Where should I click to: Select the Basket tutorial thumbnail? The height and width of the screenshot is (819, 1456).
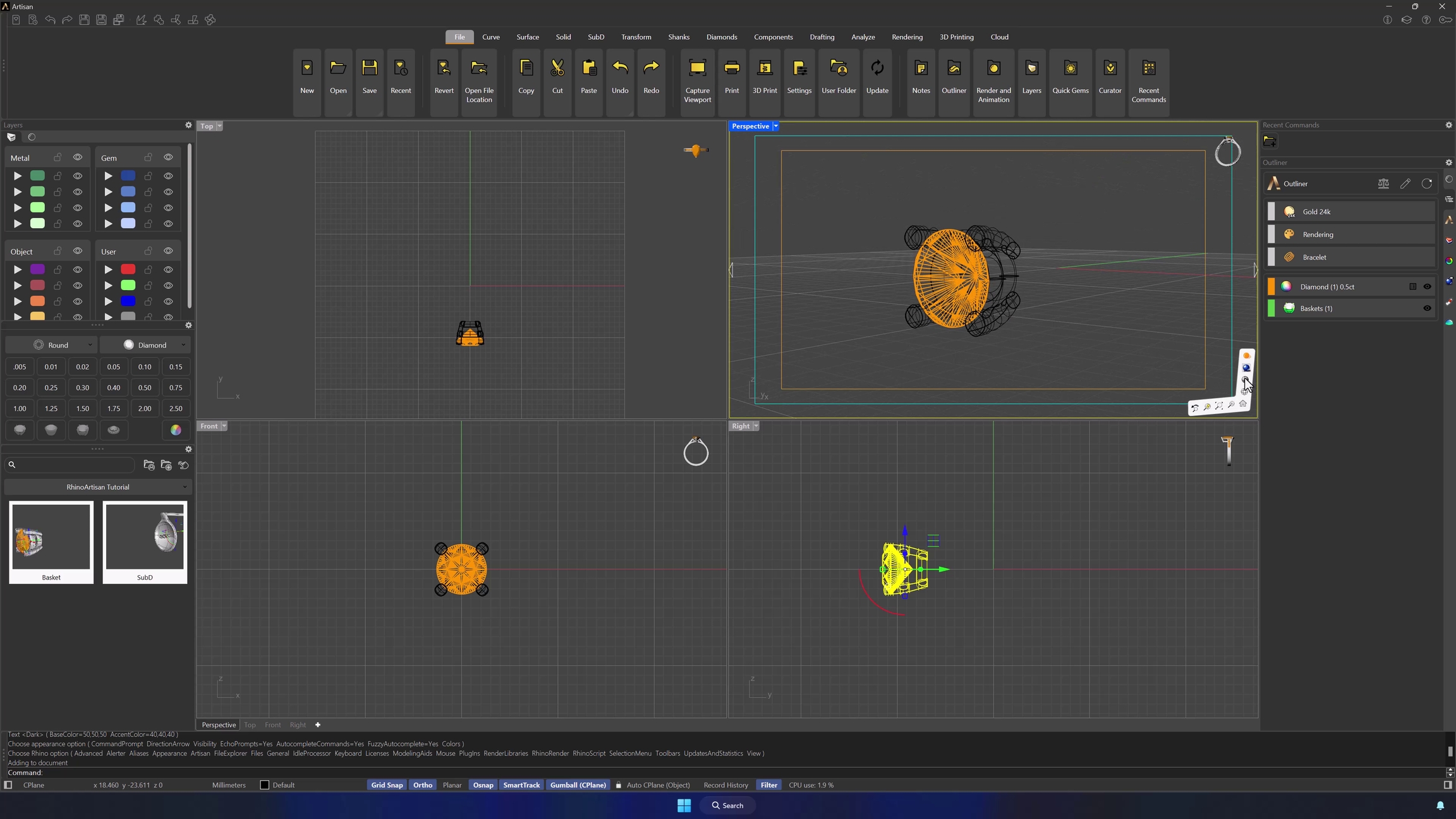coord(51,542)
